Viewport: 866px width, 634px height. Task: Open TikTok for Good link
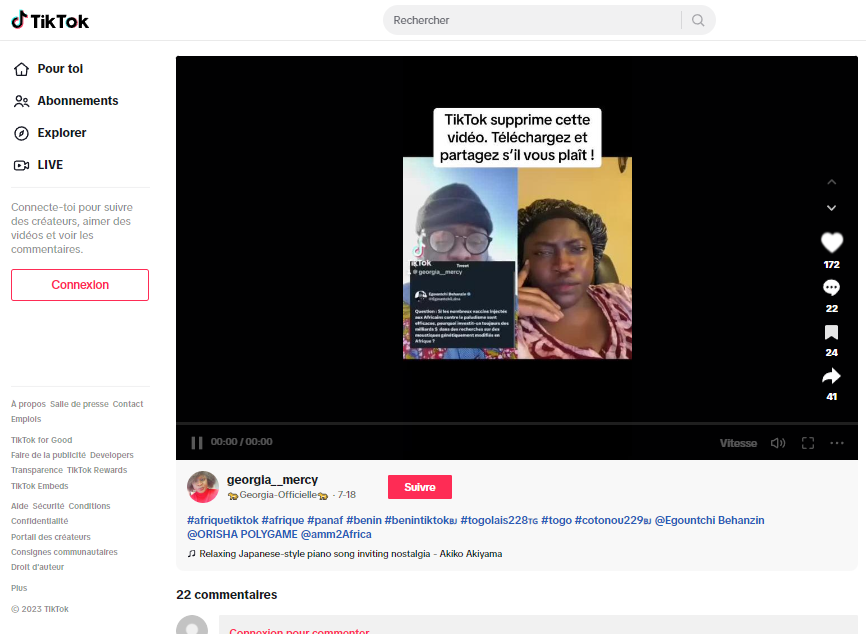41,440
